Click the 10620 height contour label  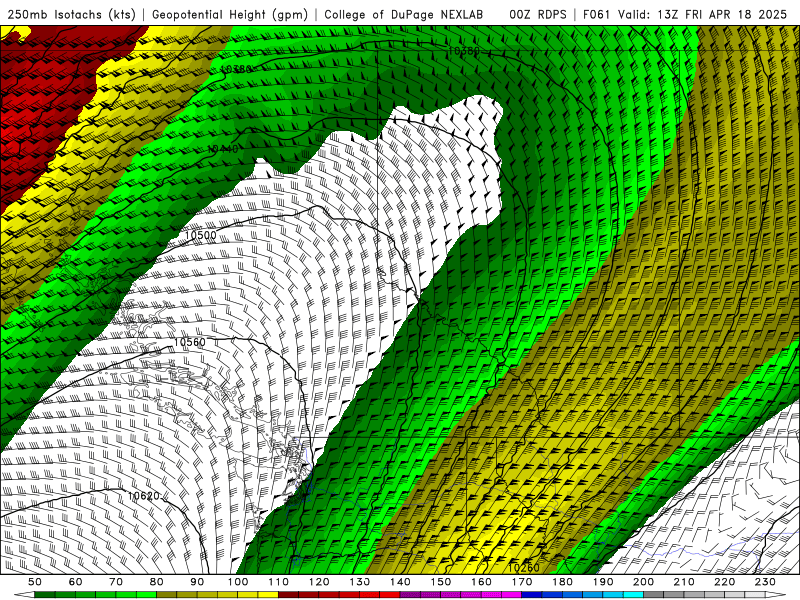tap(143, 495)
